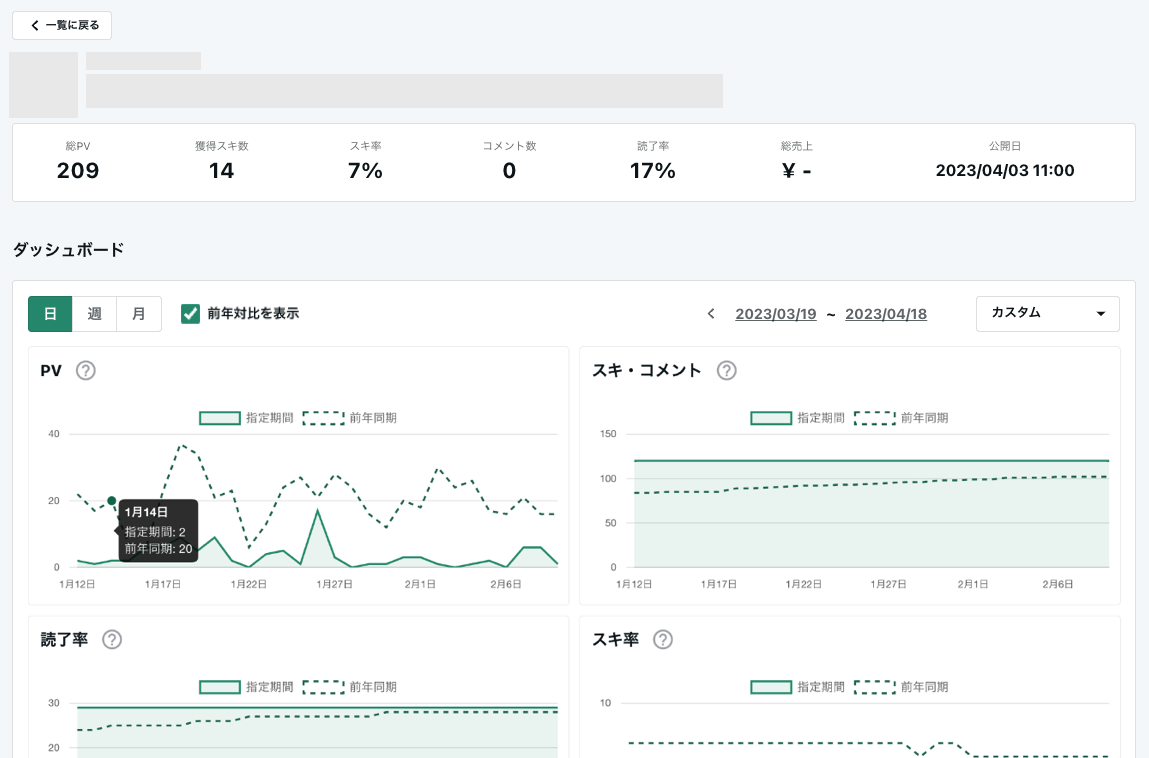Click the スキ・コメント help icon
The image size is (1149, 758).
pyautogui.click(x=726, y=371)
